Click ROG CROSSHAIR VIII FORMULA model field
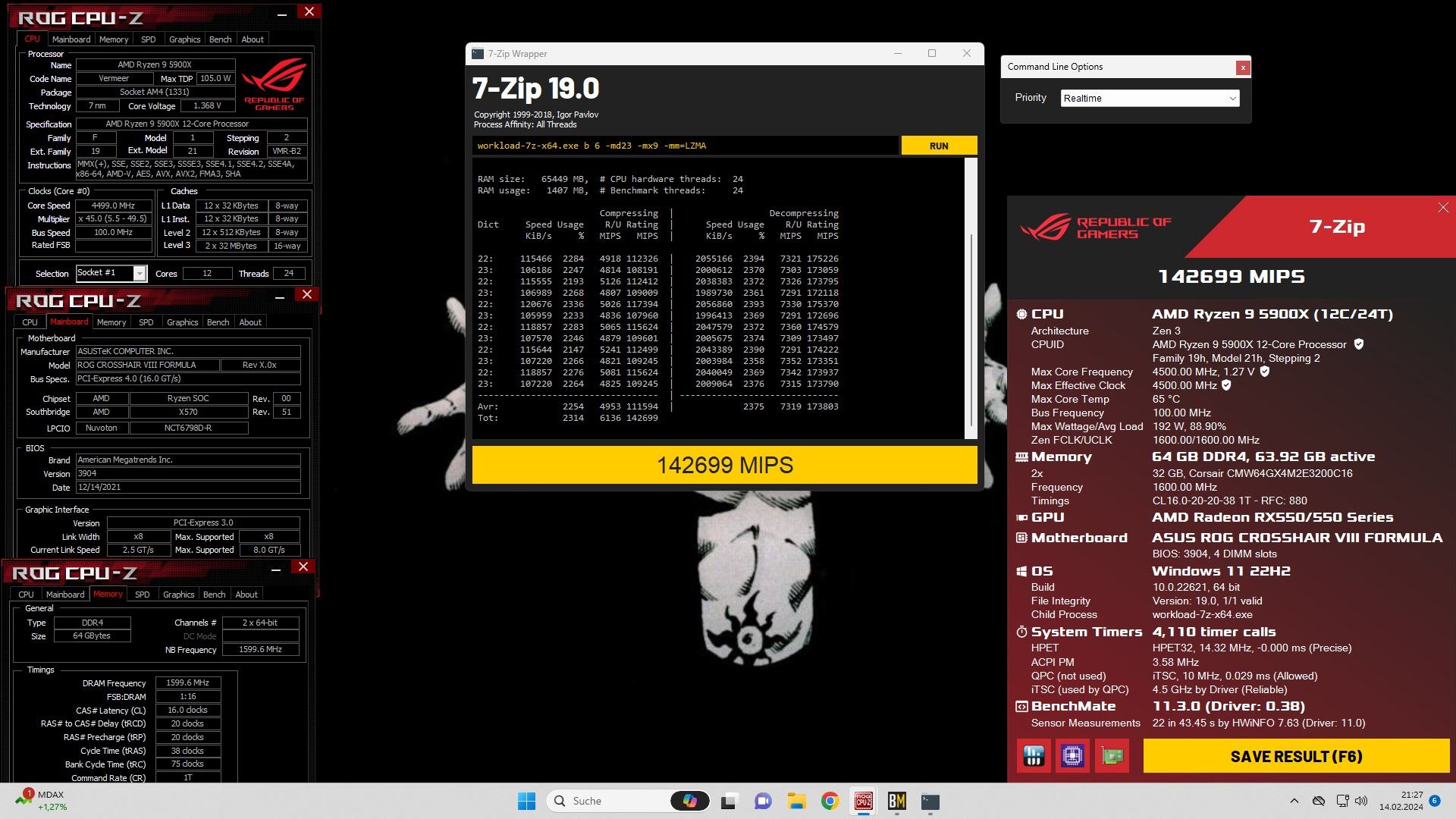Image resolution: width=1456 pixels, height=819 pixels. pyautogui.click(x=147, y=365)
